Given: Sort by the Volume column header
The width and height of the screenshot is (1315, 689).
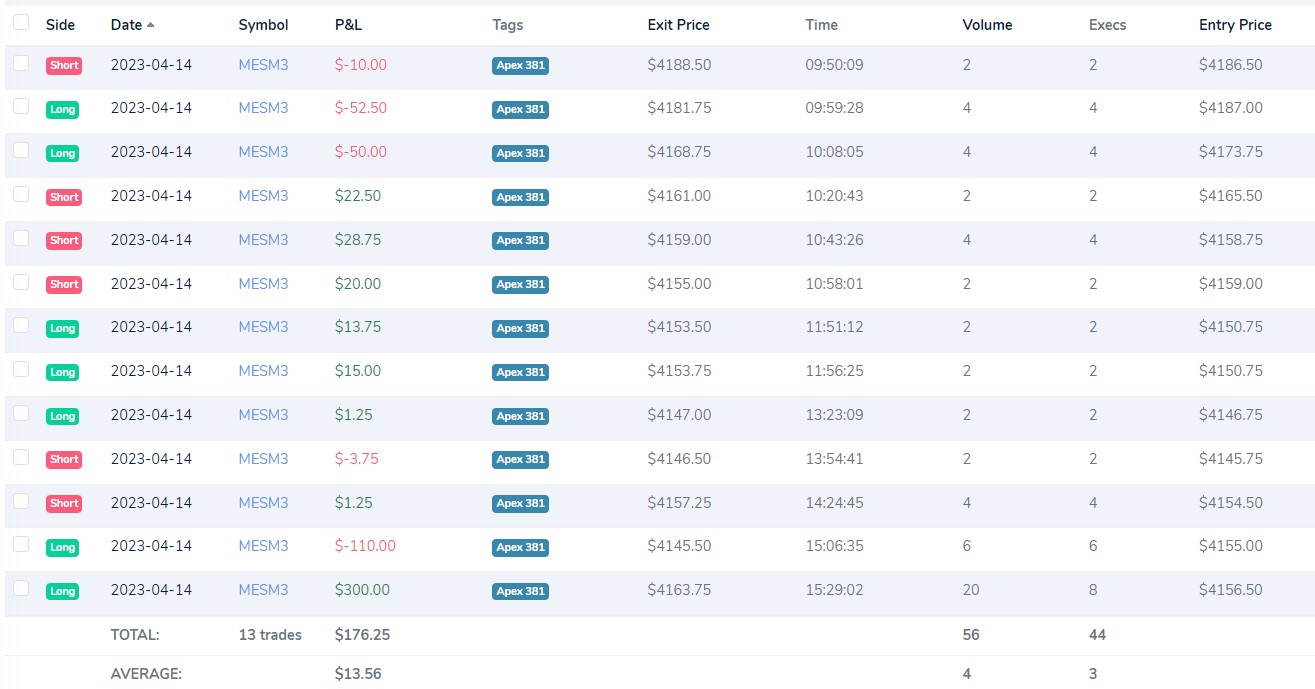Looking at the screenshot, I should click(x=987, y=25).
